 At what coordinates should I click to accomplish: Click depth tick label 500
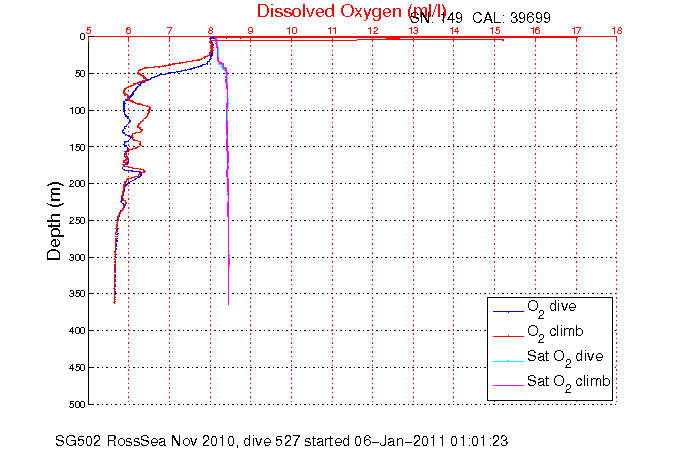click(77, 404)
